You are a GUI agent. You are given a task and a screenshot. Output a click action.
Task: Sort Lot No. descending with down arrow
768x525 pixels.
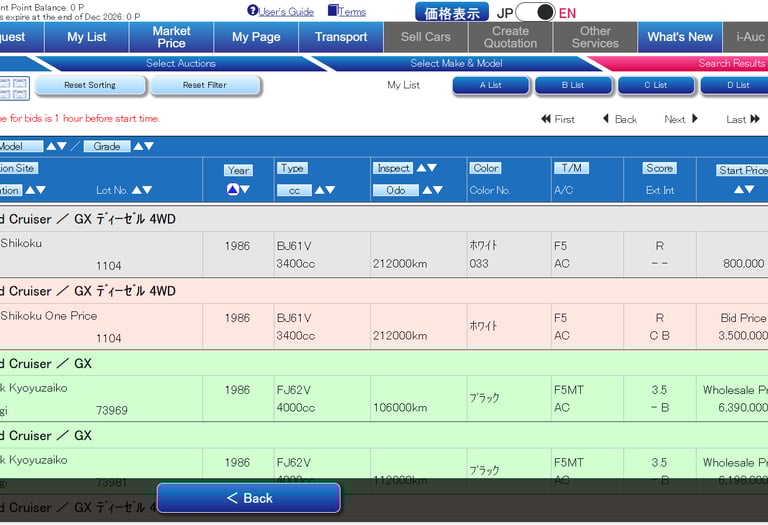coord(147,190)
